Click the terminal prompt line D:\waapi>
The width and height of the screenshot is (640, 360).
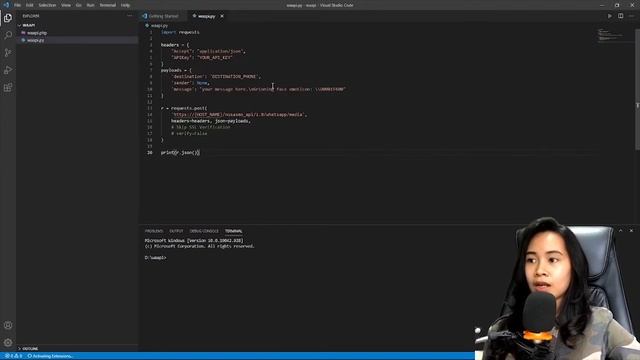point(156,258)
